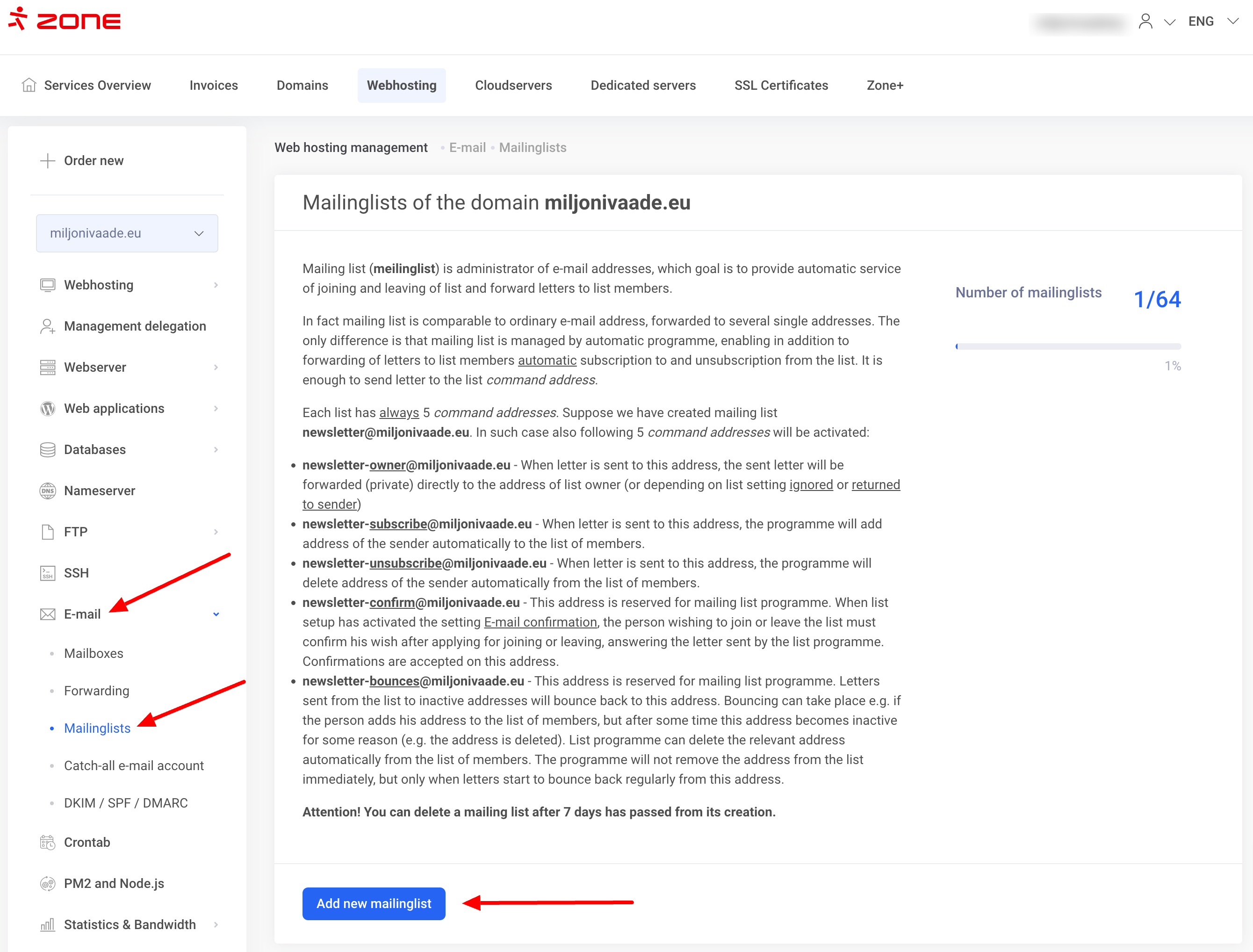Click the SSH terminal icon
1253x952 pixels.
click(x=48, y=573)
